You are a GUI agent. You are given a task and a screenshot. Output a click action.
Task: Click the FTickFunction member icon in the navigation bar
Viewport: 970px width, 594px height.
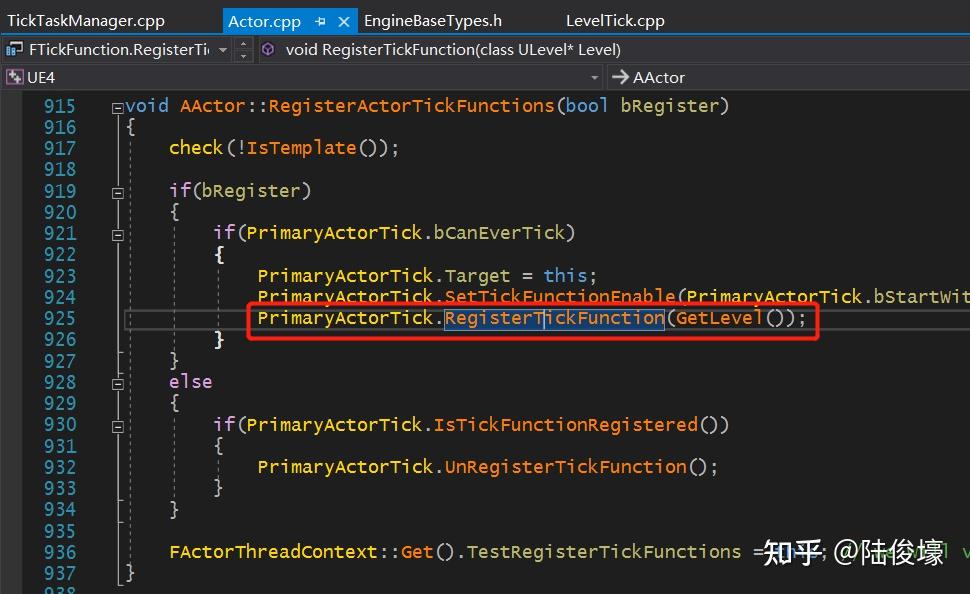coord(14,48)
